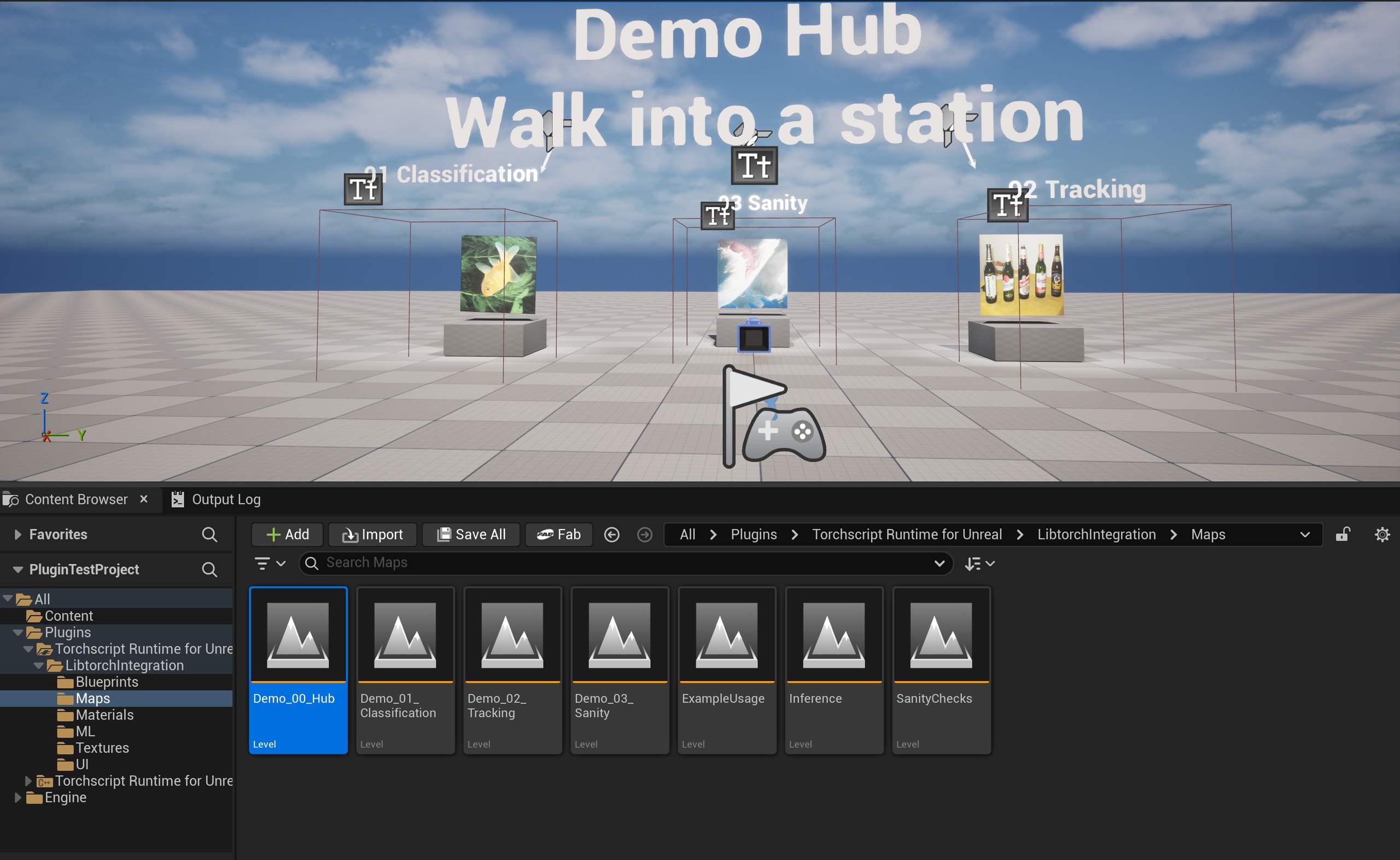Select the Demo_01_Classification level asset
Viewport: 1400px width, 860px height.
coord(405,671)
